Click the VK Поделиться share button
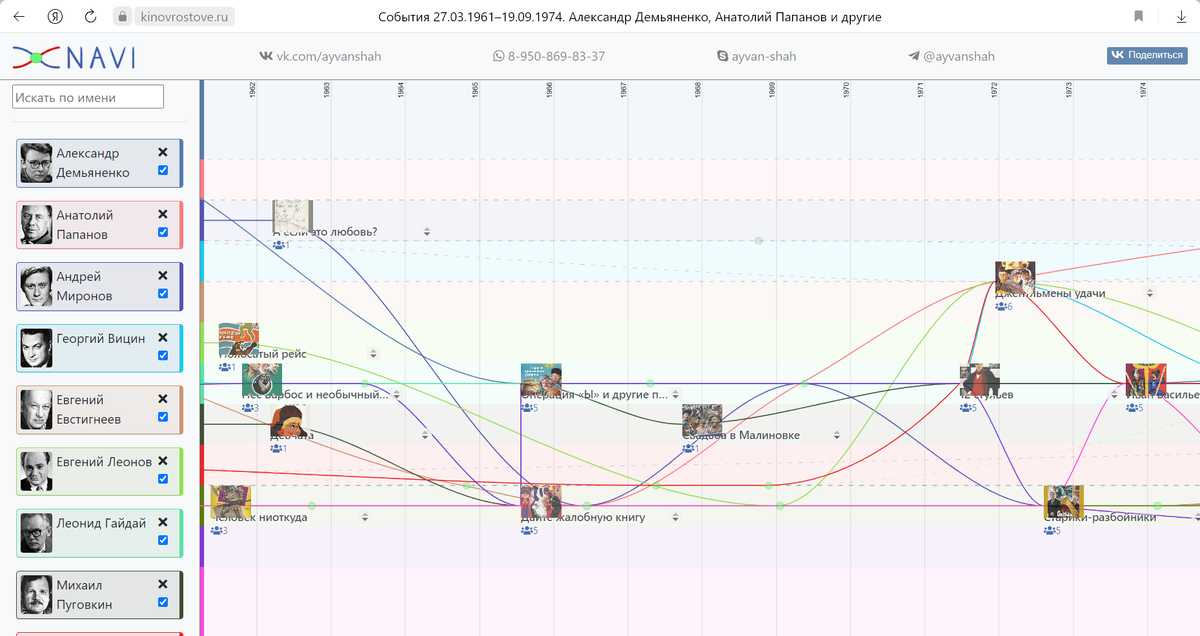The image size is (1200, 636). (1147, 56)
